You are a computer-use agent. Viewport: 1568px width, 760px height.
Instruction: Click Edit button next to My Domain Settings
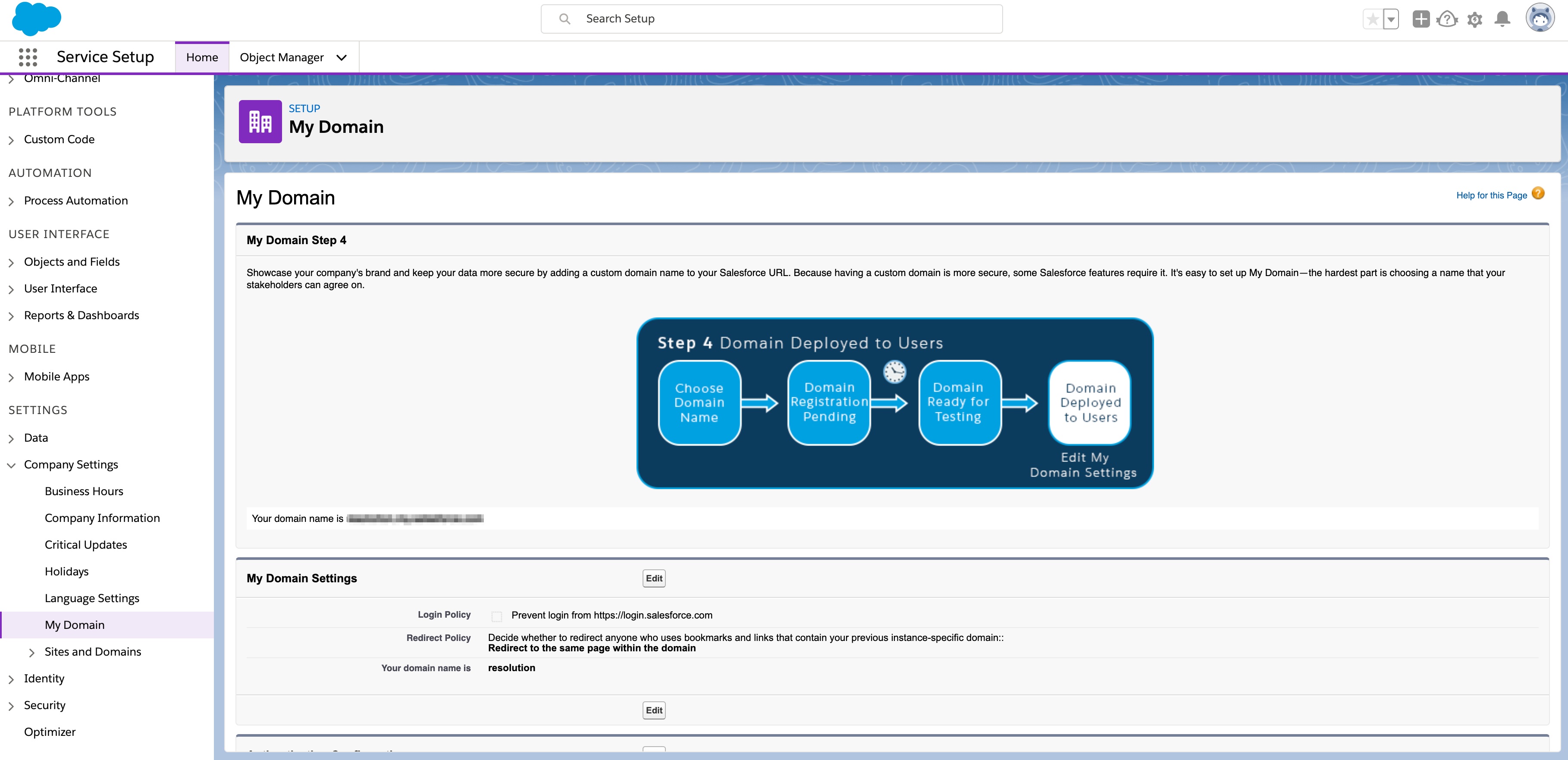point(654,578)
